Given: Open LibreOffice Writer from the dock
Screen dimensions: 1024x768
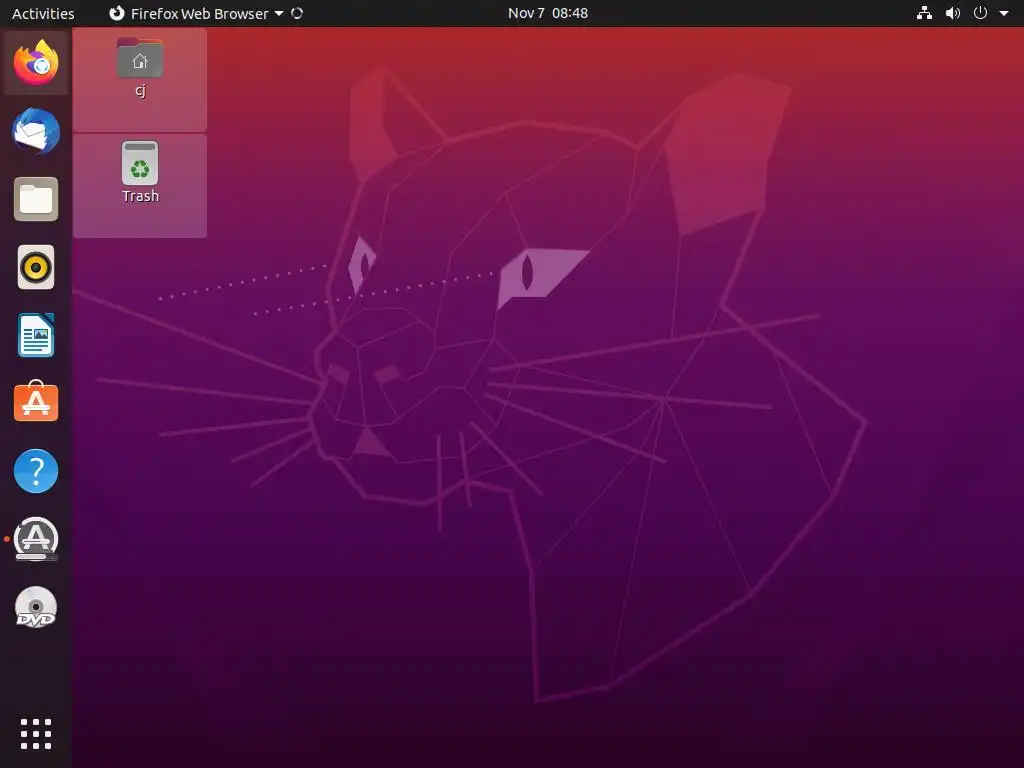Looking at the screenshot, I should pos(36,335).
